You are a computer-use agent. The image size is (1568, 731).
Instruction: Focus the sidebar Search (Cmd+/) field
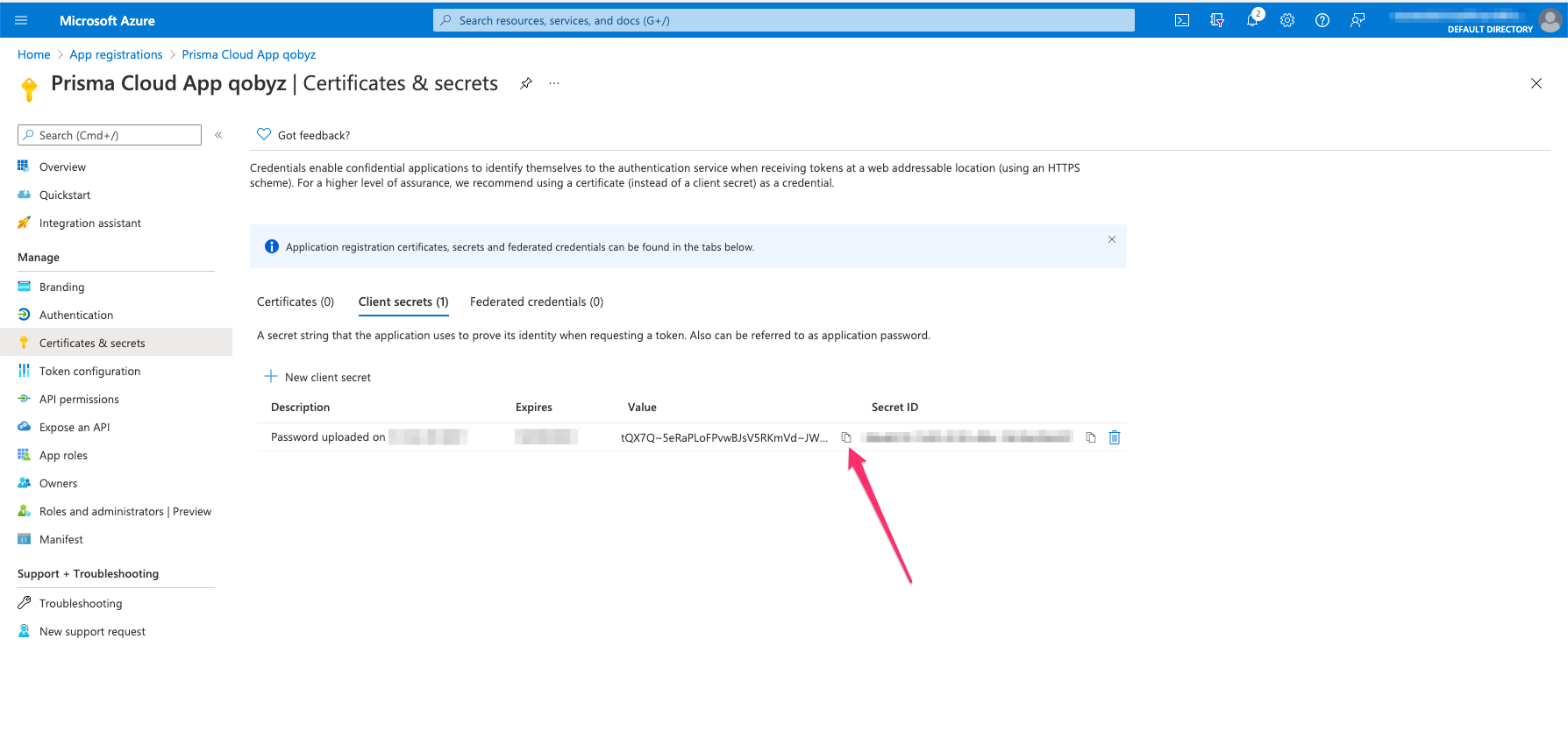(110, 135)
